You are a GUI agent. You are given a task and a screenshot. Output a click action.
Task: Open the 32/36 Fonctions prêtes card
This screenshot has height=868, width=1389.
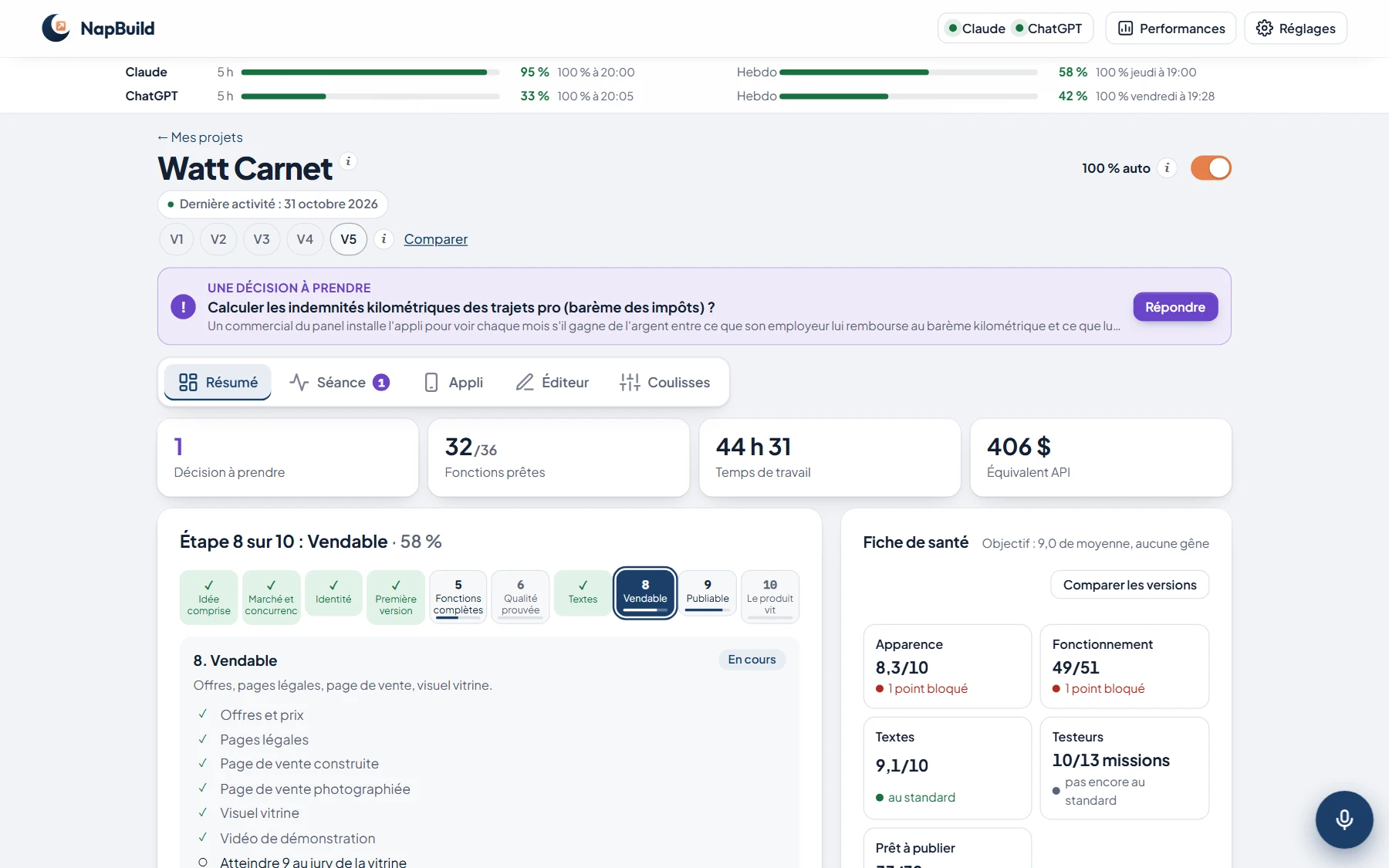pos(559,458)
